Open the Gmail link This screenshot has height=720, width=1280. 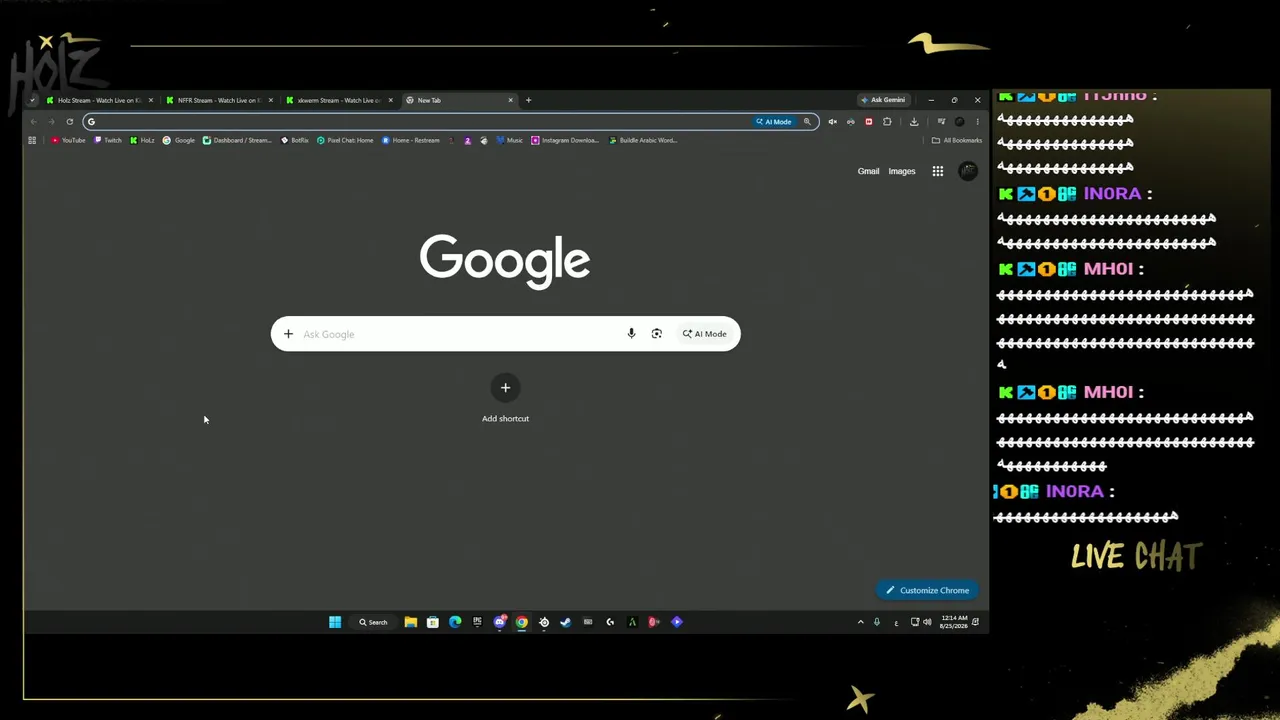(868, 171)
